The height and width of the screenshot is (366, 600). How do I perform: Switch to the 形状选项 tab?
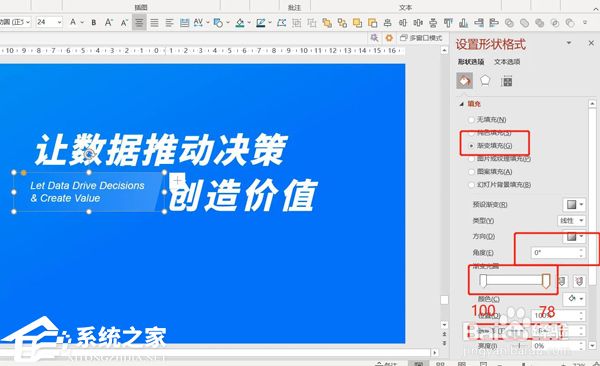[x=471, y=62]
